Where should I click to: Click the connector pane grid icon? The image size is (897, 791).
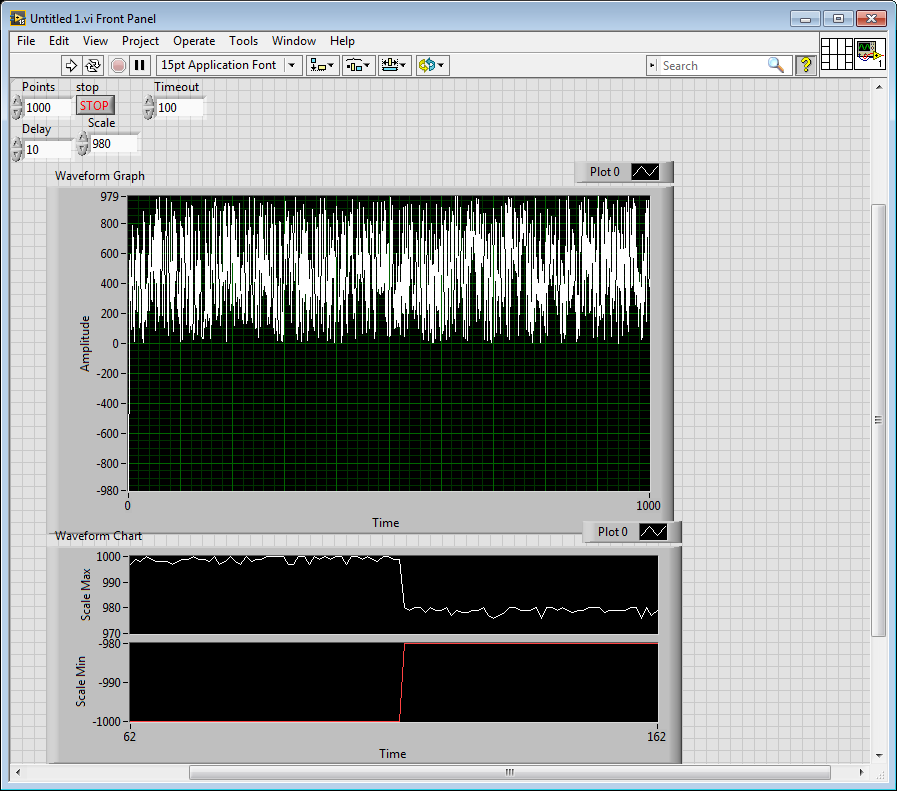tap(836, 54)
